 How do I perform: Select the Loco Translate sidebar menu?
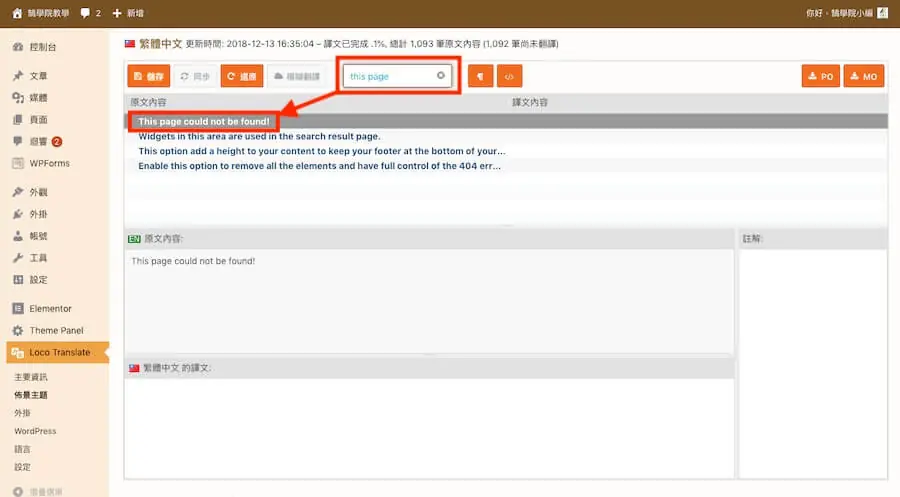(57, 352)
